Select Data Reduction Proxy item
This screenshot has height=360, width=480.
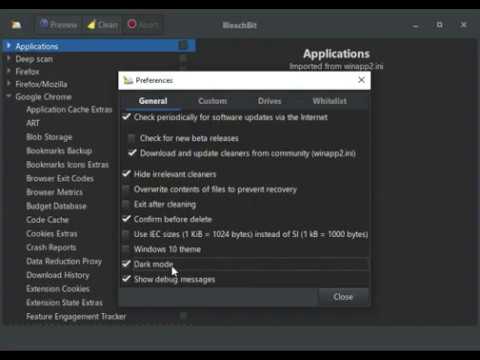[x=64, y=261]
